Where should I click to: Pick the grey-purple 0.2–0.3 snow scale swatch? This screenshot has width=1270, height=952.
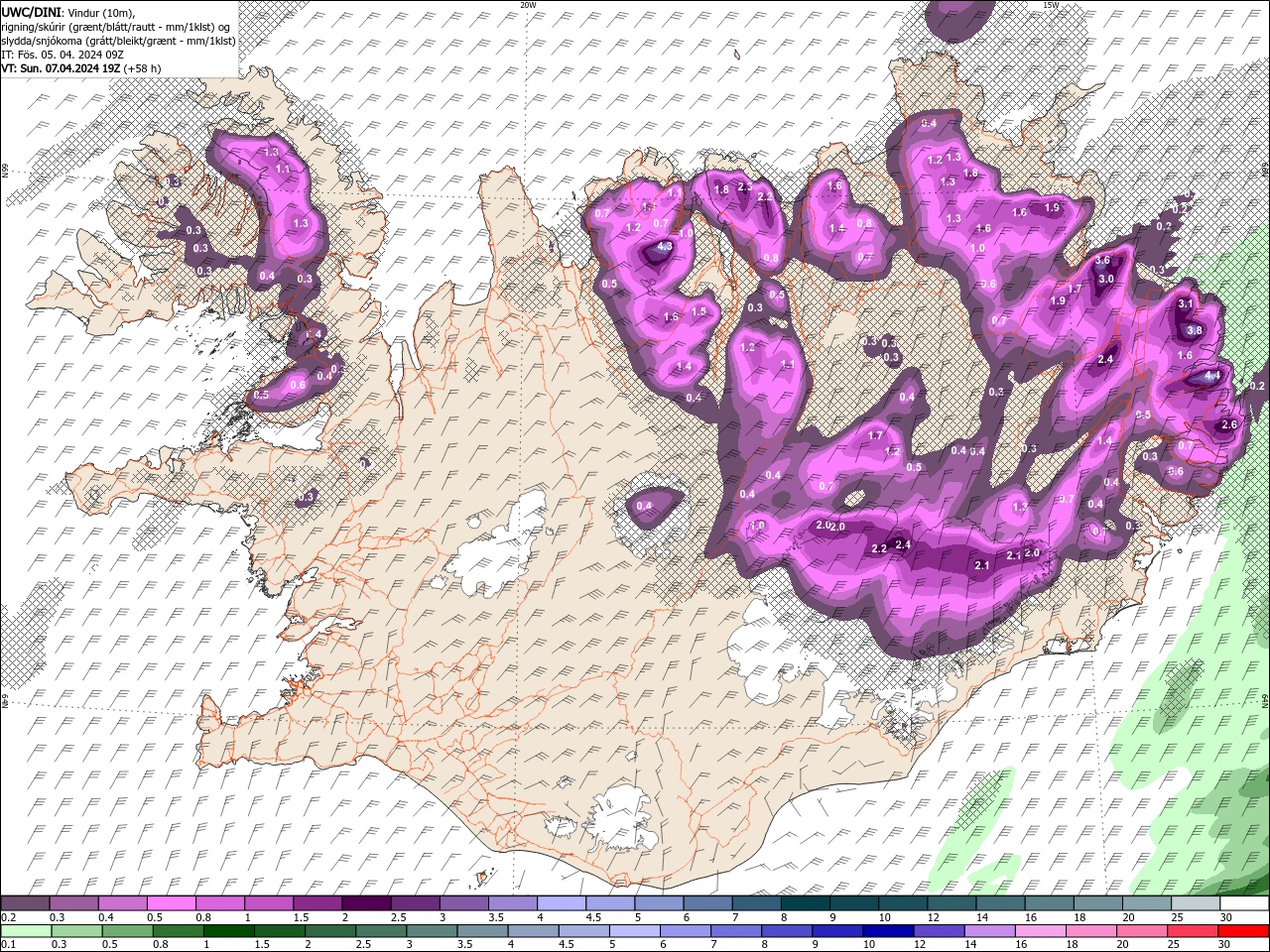pyautogui.click(x=25, y=903)
